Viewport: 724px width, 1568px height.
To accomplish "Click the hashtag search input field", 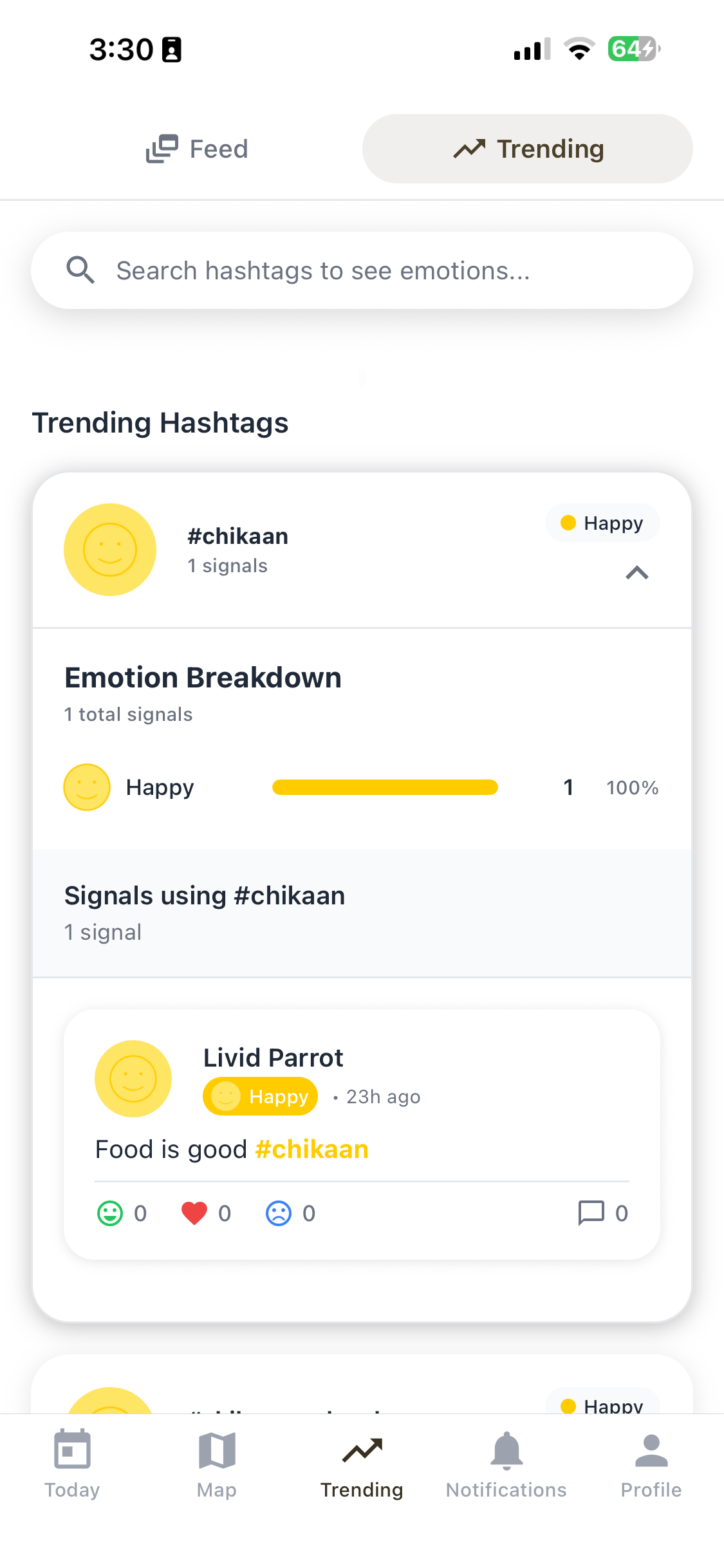I will click(x=362, y=270).
